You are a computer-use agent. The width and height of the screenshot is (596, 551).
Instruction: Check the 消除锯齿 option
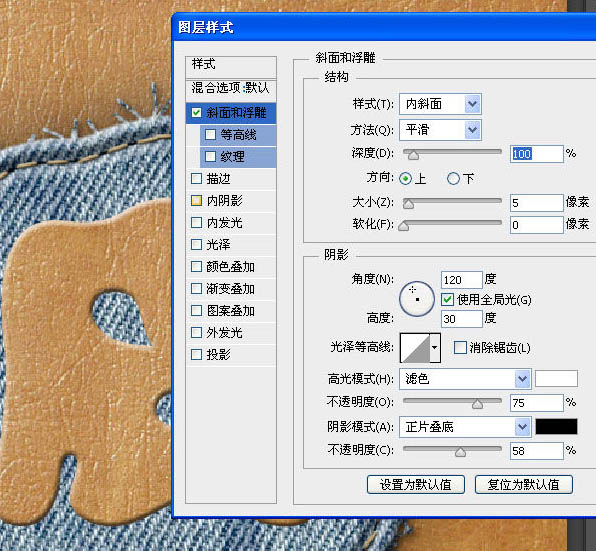tap(460, 347)
